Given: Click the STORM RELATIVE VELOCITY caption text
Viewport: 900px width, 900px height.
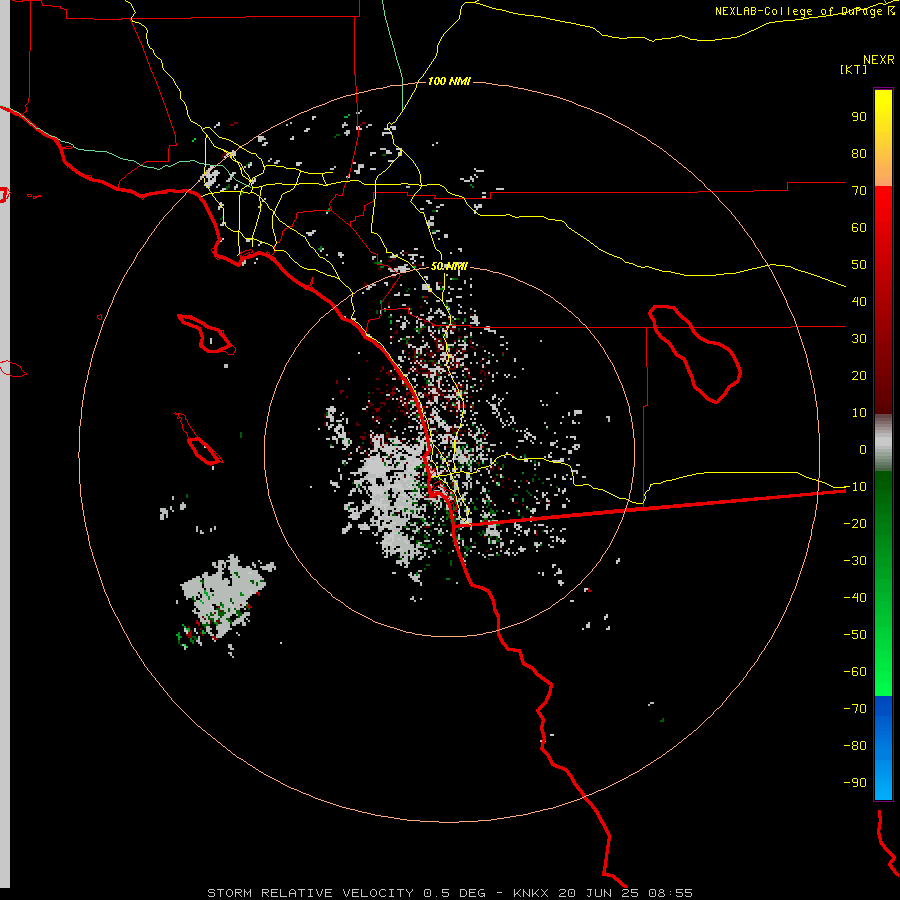Looking at the screenshot, I should pyautogui.click(x=310, y=893).
